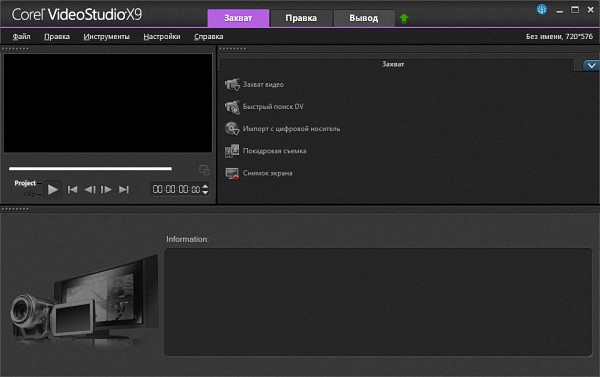Go to the Вывод tab
The height and width of the screenshot is (377, 600).
[x=364, y=18]
